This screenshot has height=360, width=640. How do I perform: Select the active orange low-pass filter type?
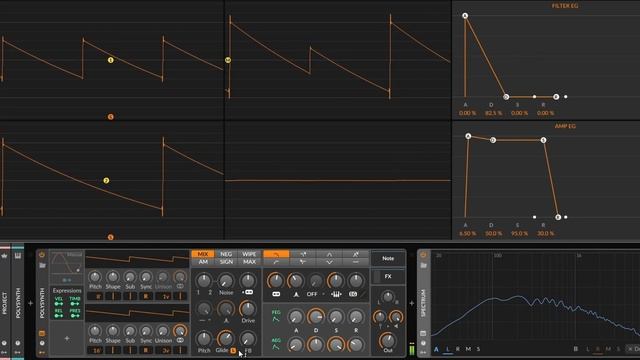click(276, 254)
